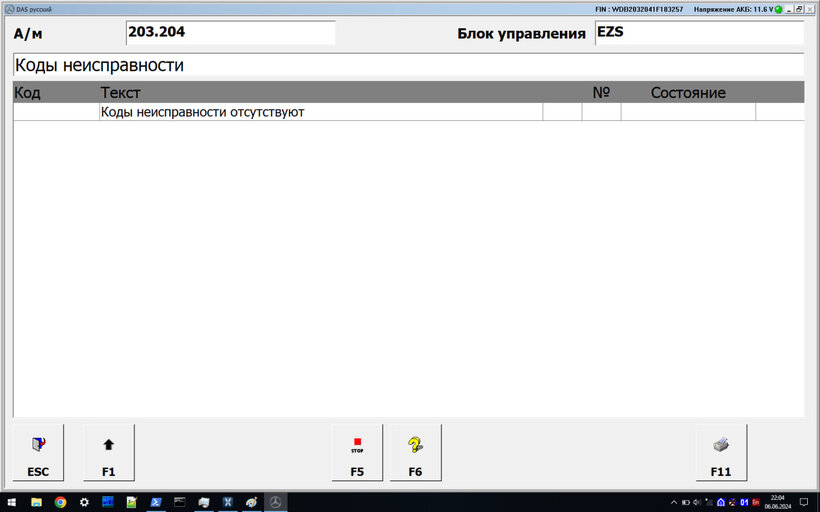This screenshot has height=512, width=820.
Task: Click the battery tray icon
Action: (686, 503)
